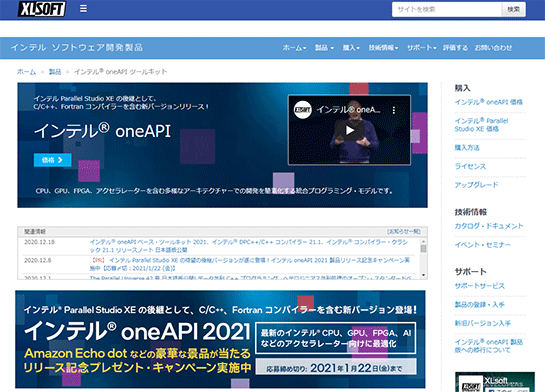
Task: Play the インテル oneAPI video
Action: click(x=350, y=130)
